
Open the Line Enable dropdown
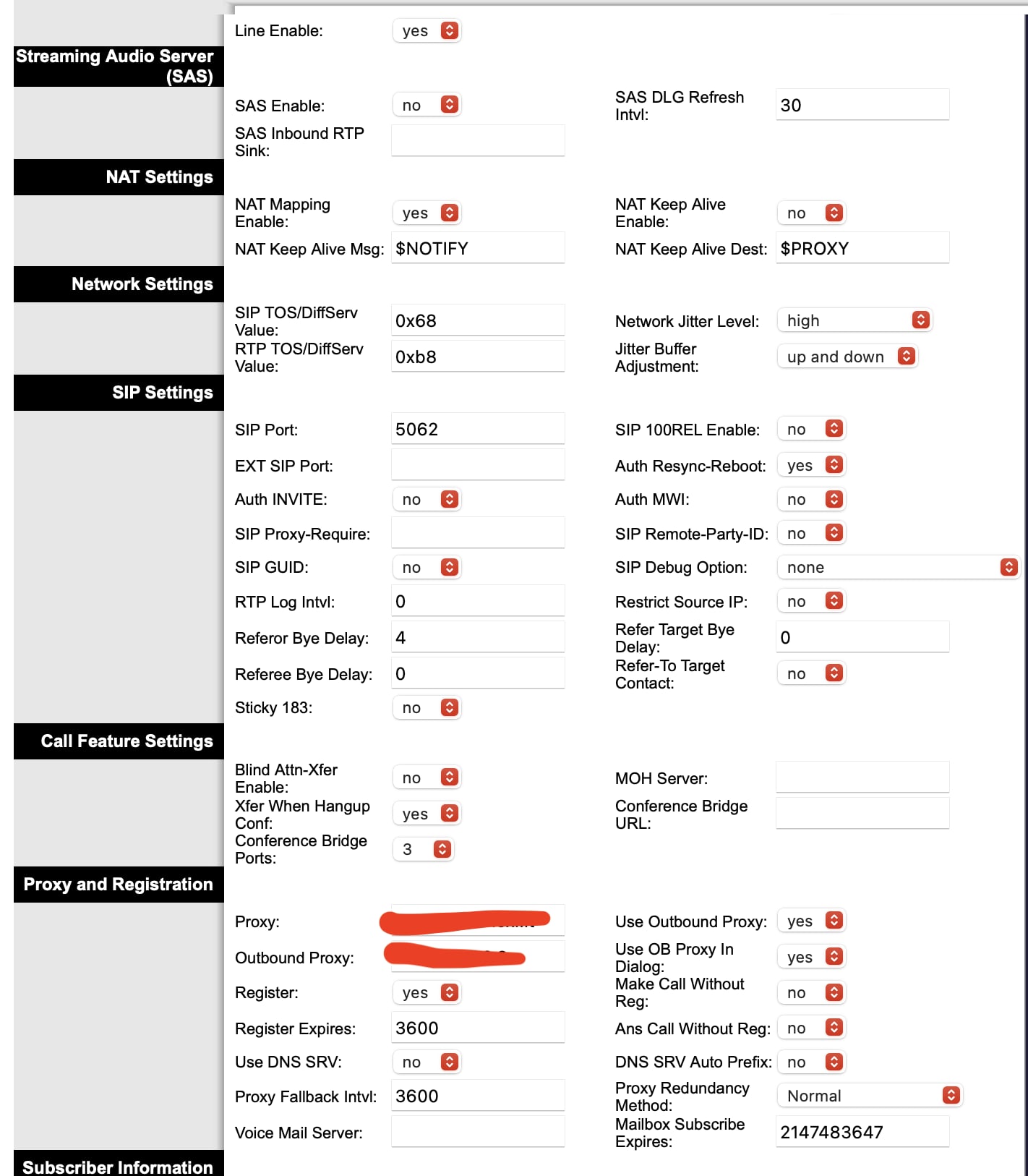click(x=427, y=30)
